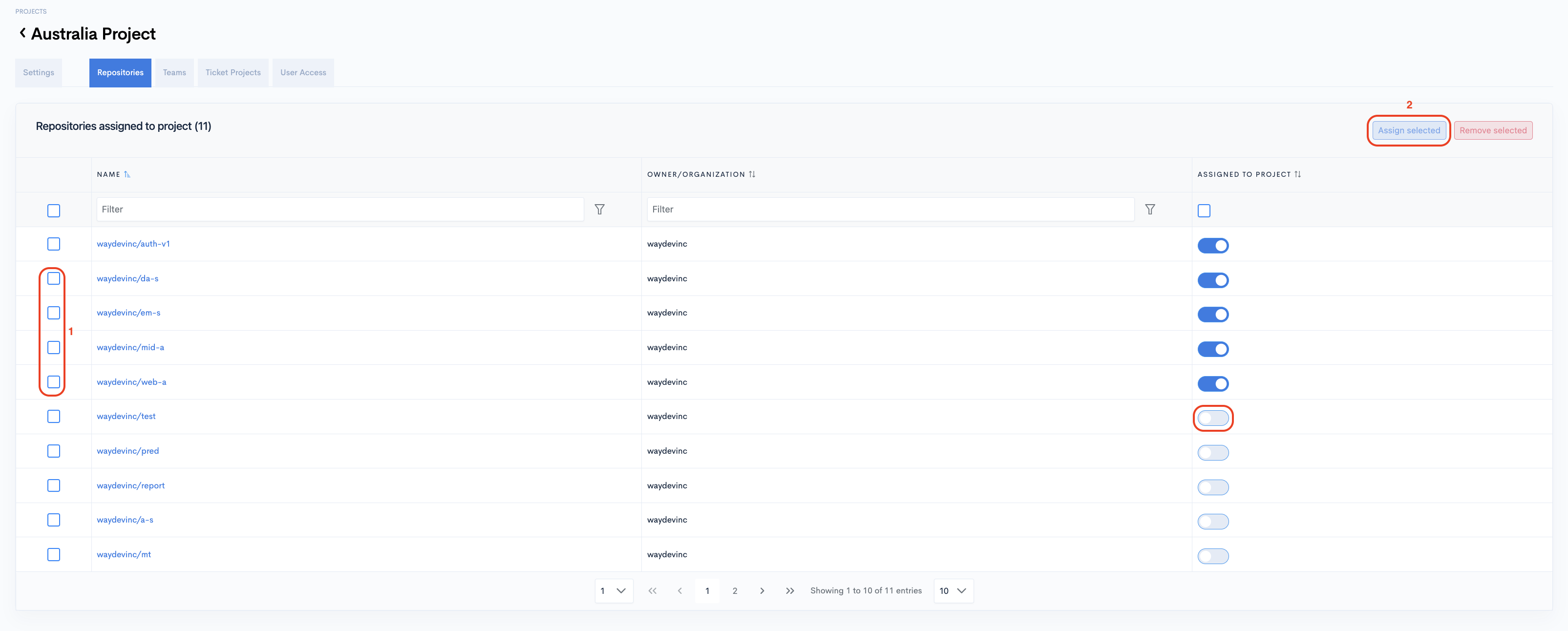This screenshot has width=1568, height=631.
Task: Select checkbox for waydevinc/da-s
Action: click(x=54, y=279)
